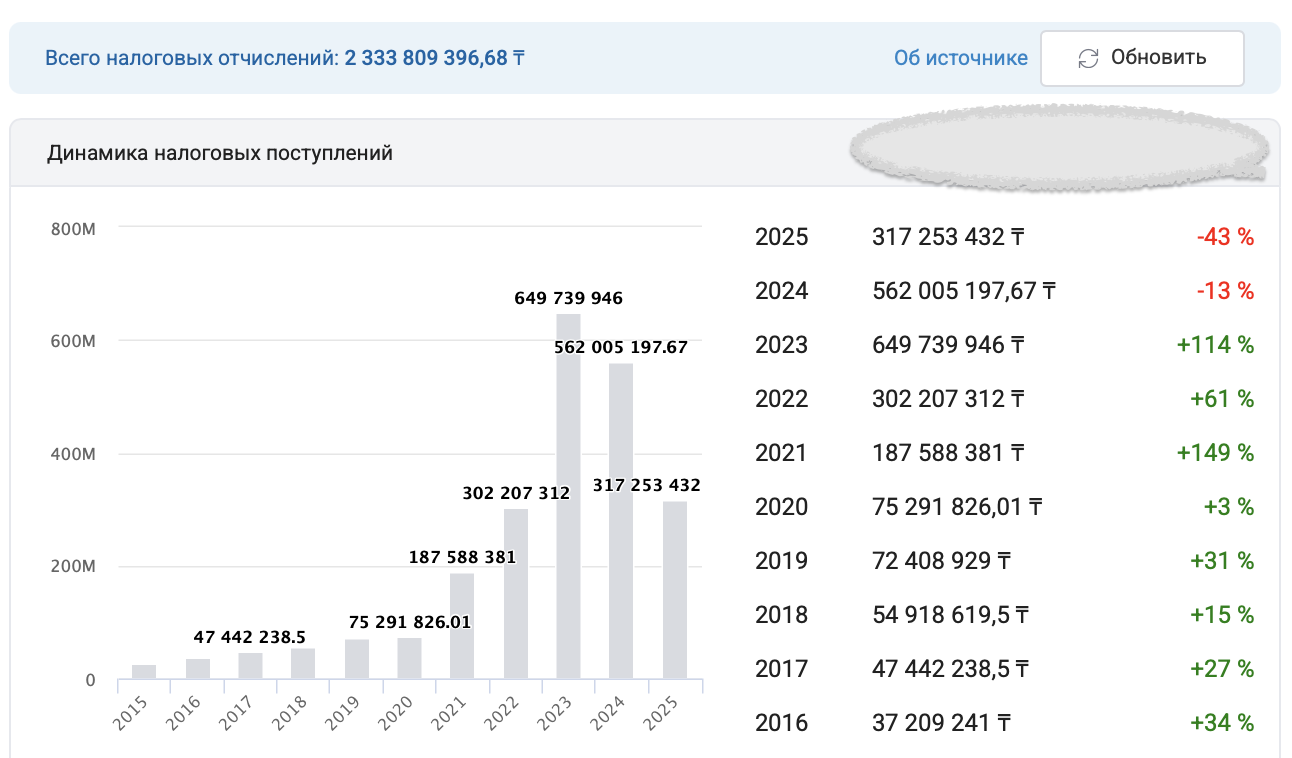Click the 2025 year in the table
This screenshot has height=758, width=1292.
tap(781, 237)
